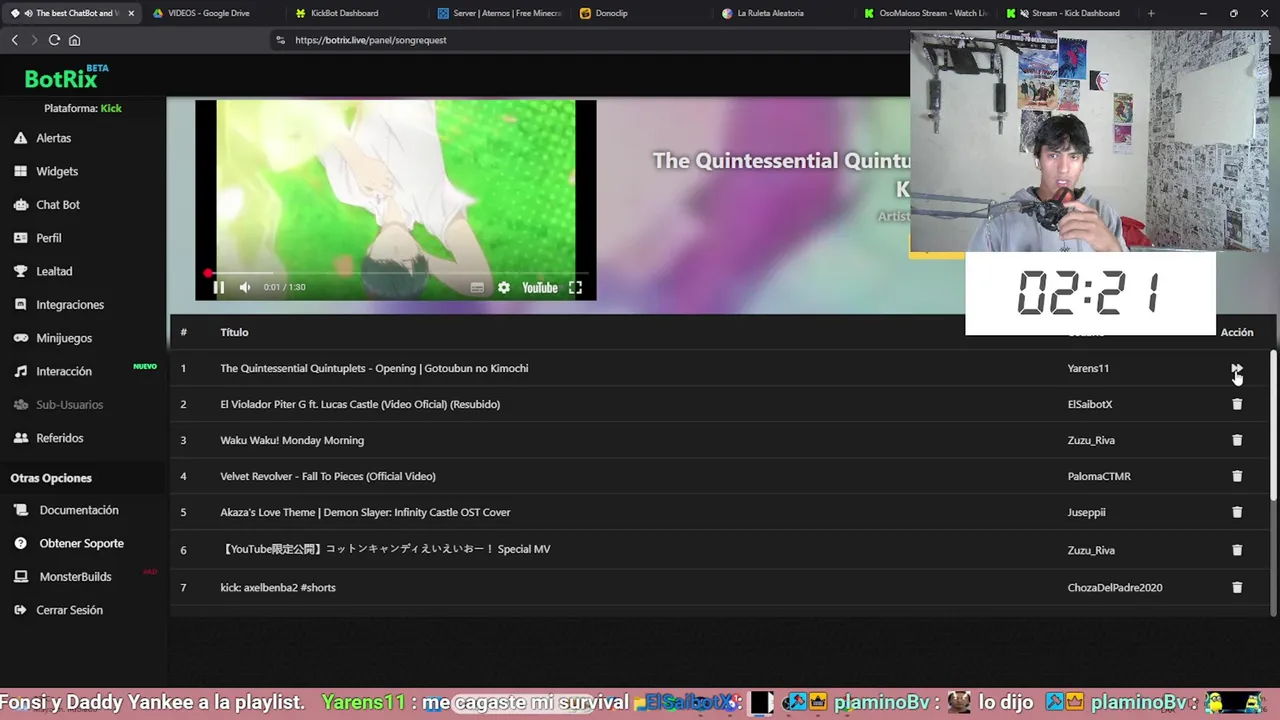The height and width of the screenshot is (720, 1280).
Task: Select row El Violador Piter G ft. Lucas Castle
Action: pos(720,404)
